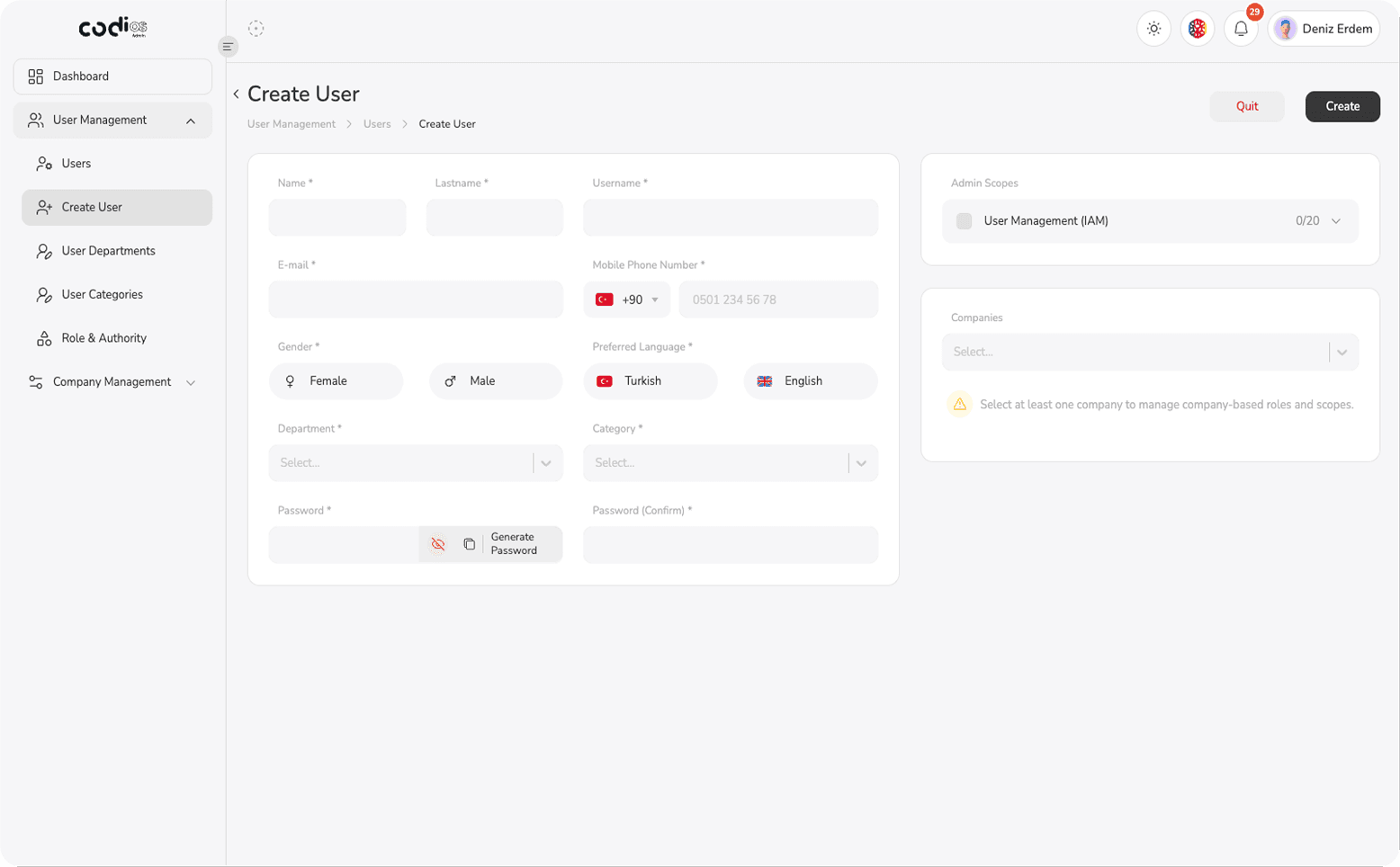Click the user avatar picture
The image size is (1400, 867).
pyautogui.click(x=1285, y=29)
